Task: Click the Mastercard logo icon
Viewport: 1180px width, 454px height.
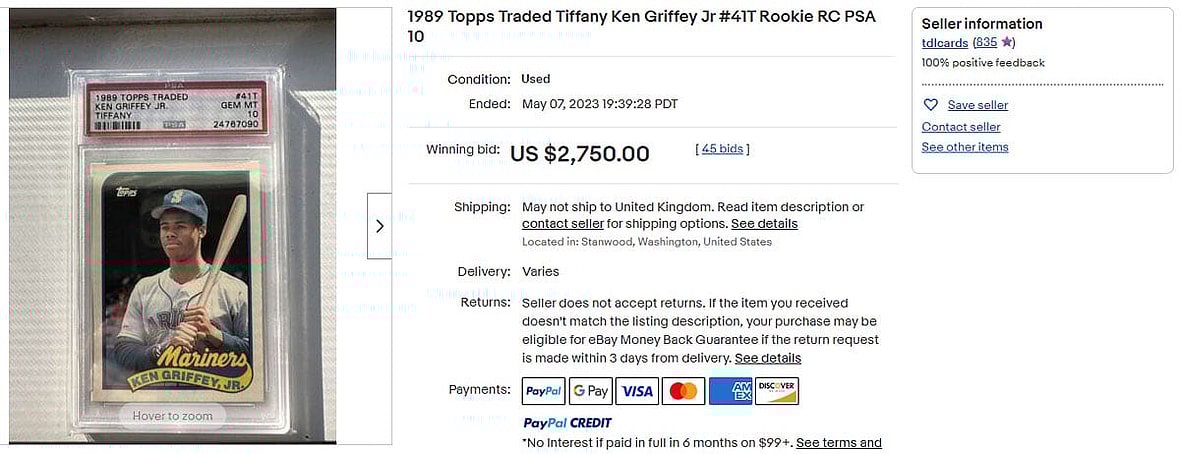Action: click(683, 391)
